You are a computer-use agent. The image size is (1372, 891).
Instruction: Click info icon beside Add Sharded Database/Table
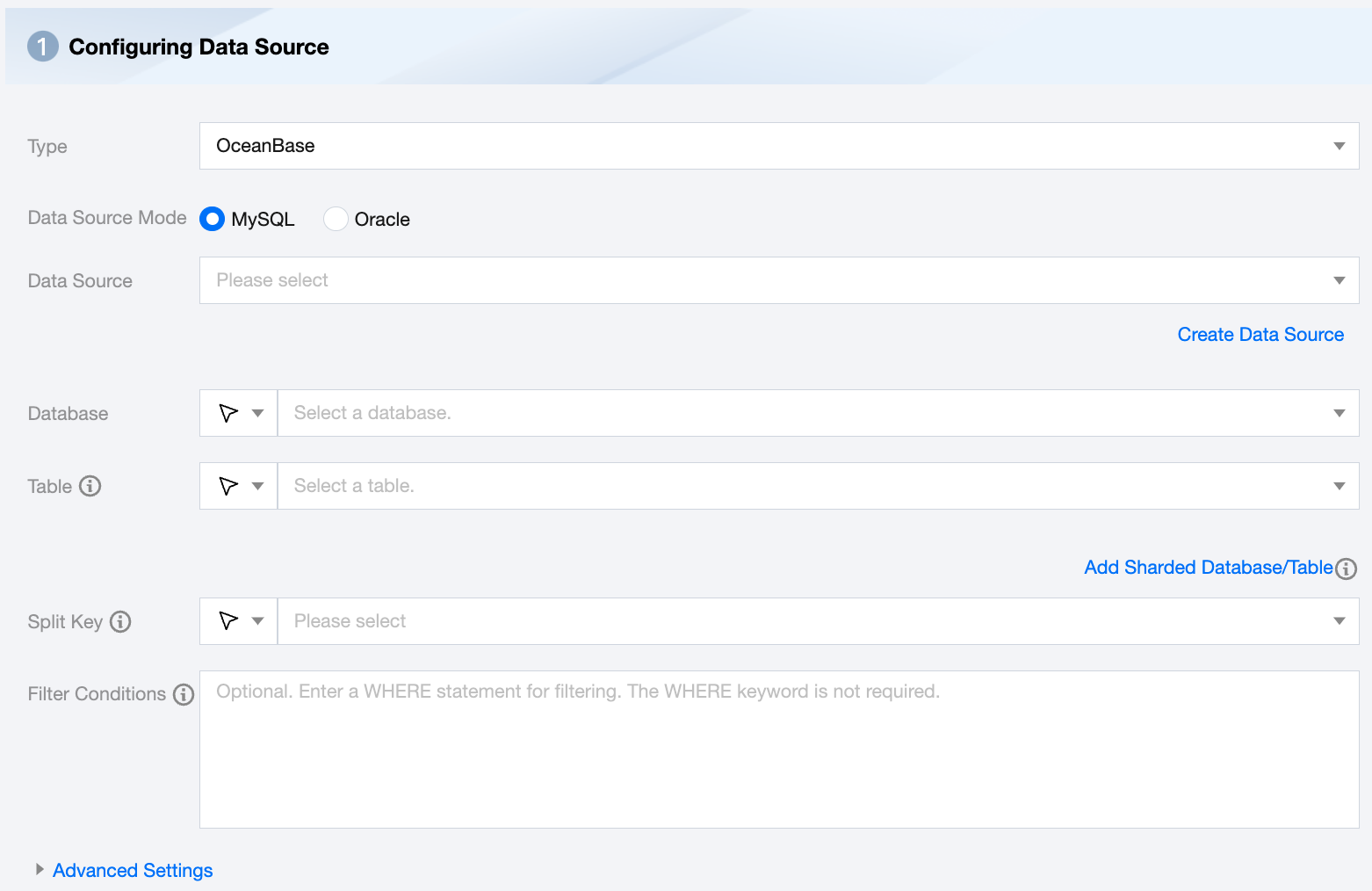tap(1346, 569)
